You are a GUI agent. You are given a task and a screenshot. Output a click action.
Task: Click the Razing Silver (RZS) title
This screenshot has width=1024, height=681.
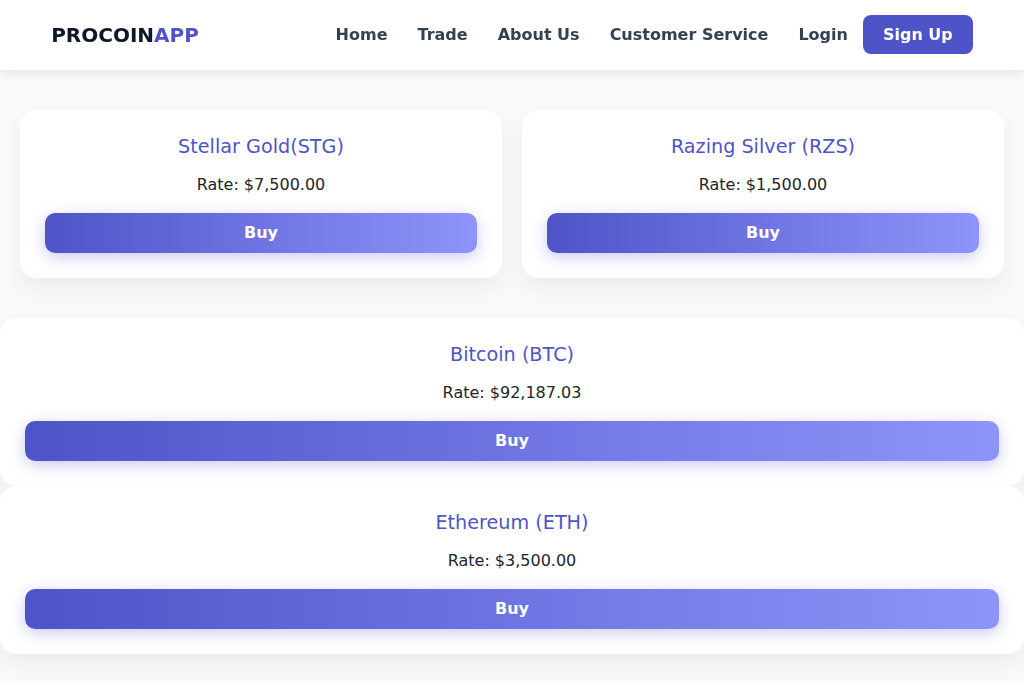762,146
